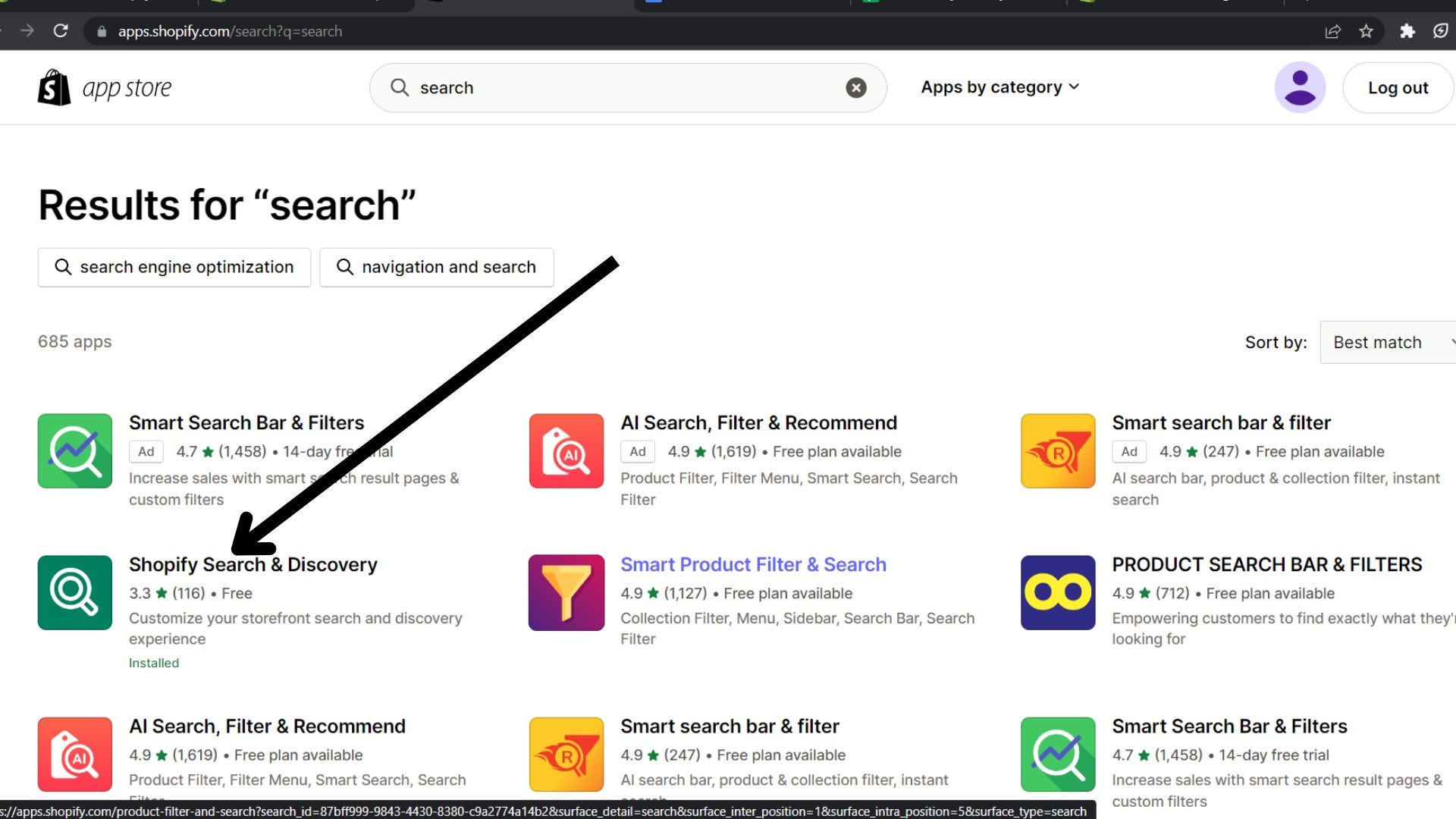
Task: Click the third-row yellow Smart search bar & filter icon
Action: (x=566, y=754)
